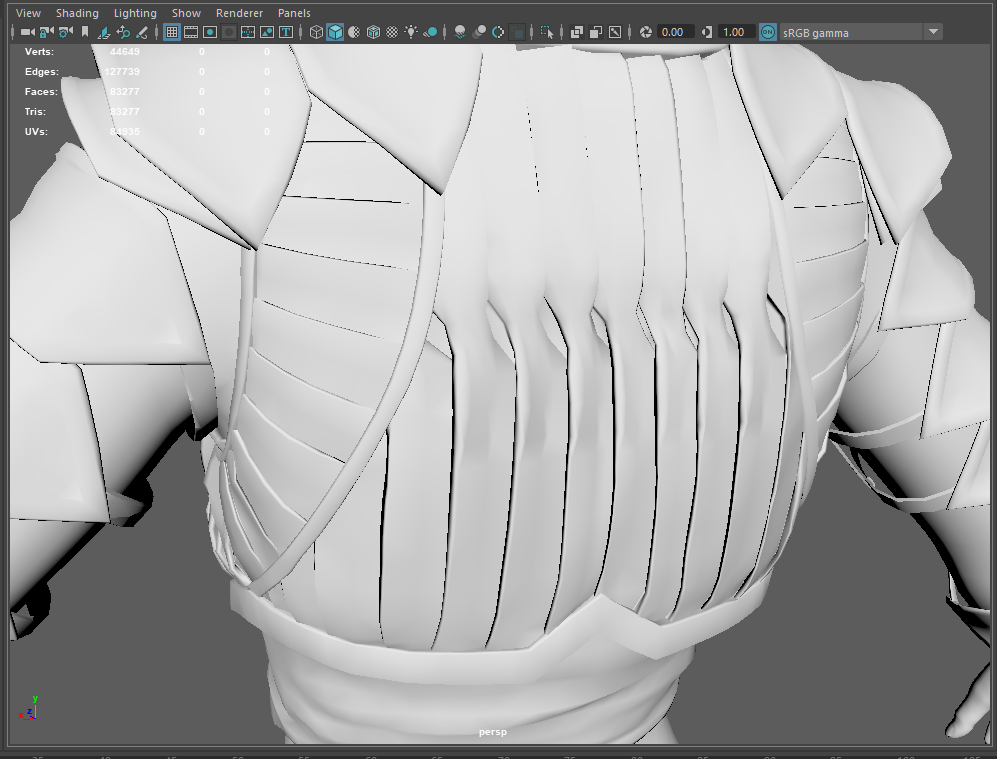997x759 pixels.
Task: Click the Wireframe shading cube icon
Action: coord(316,32)
